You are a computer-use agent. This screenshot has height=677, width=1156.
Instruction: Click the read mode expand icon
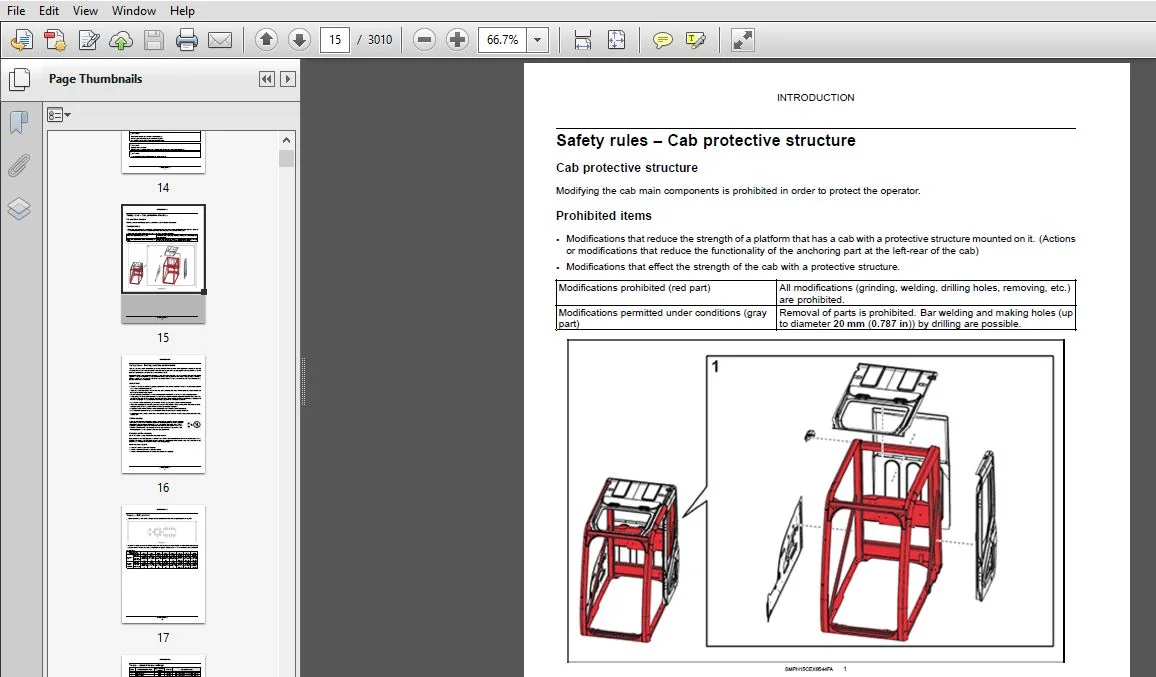click(742, 40)
